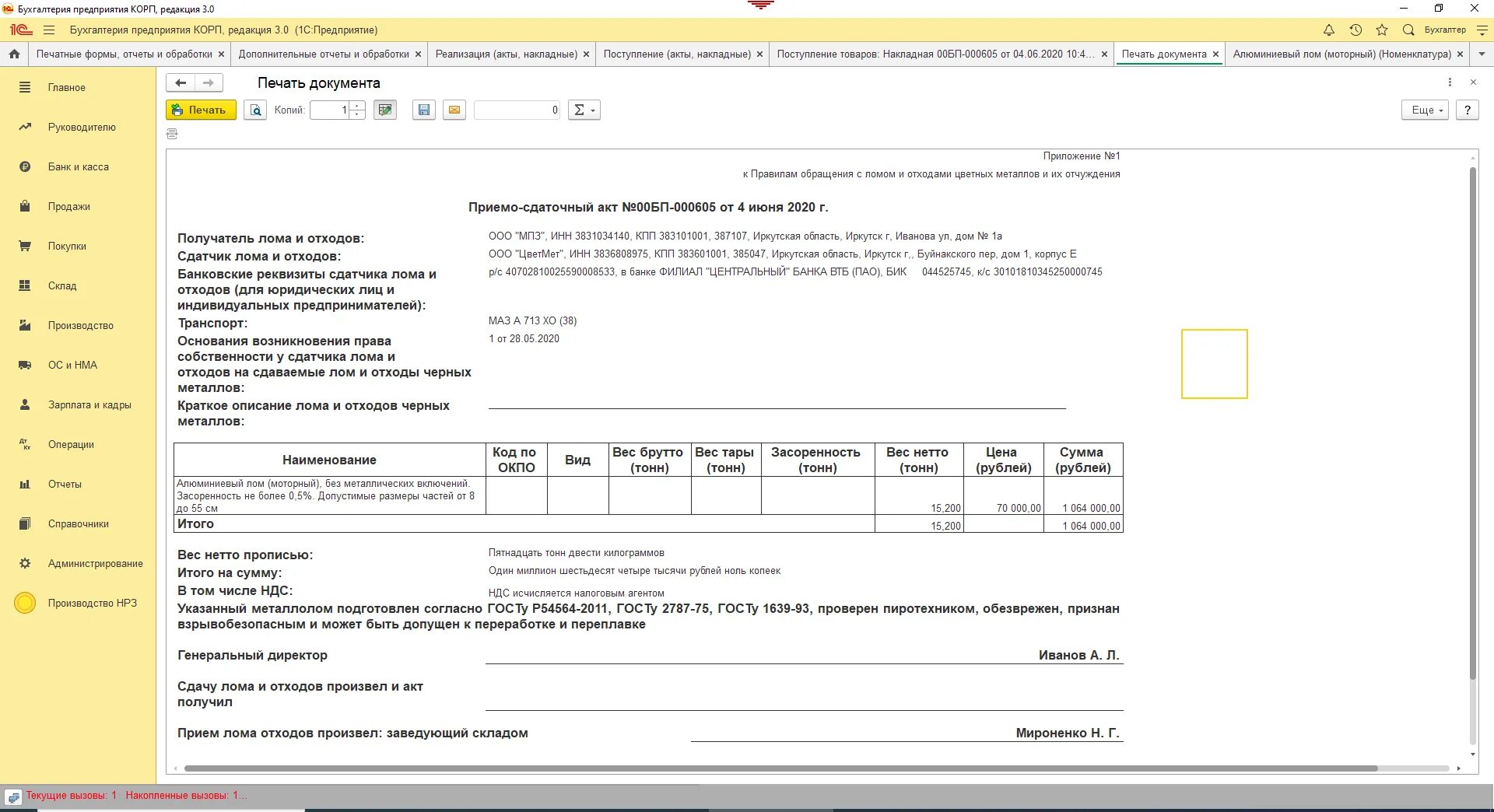Open the 1C main menu logo
1494x812 pixels.
tap(20, 30)
